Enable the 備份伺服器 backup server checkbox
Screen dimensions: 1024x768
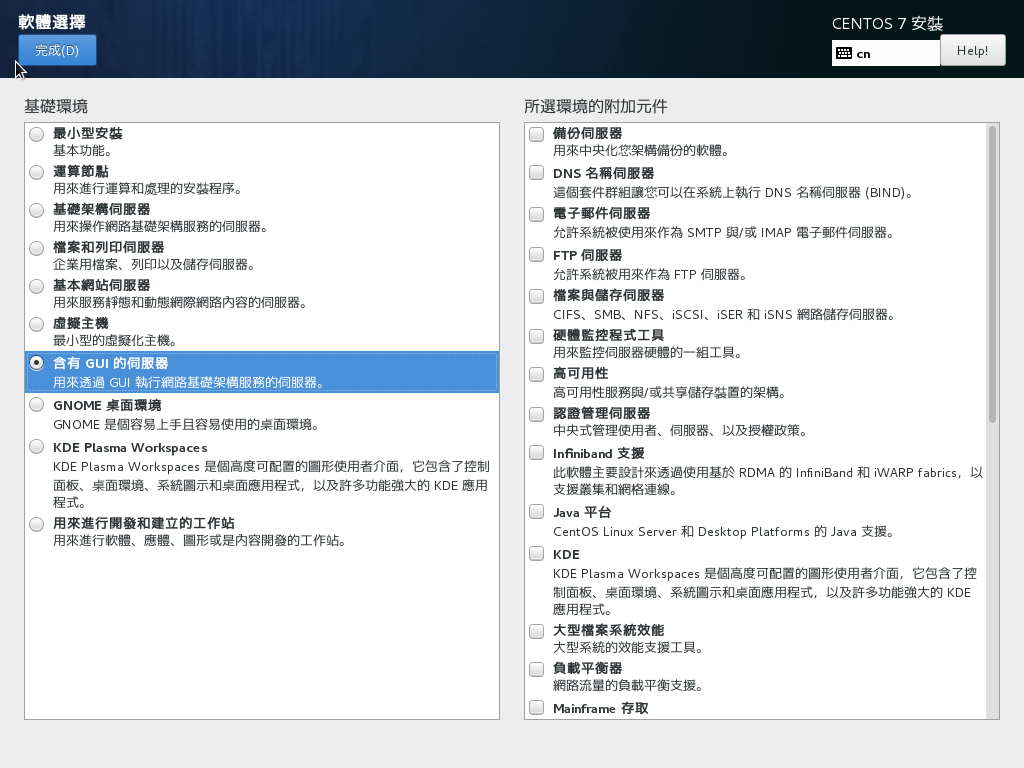(537, 134)
